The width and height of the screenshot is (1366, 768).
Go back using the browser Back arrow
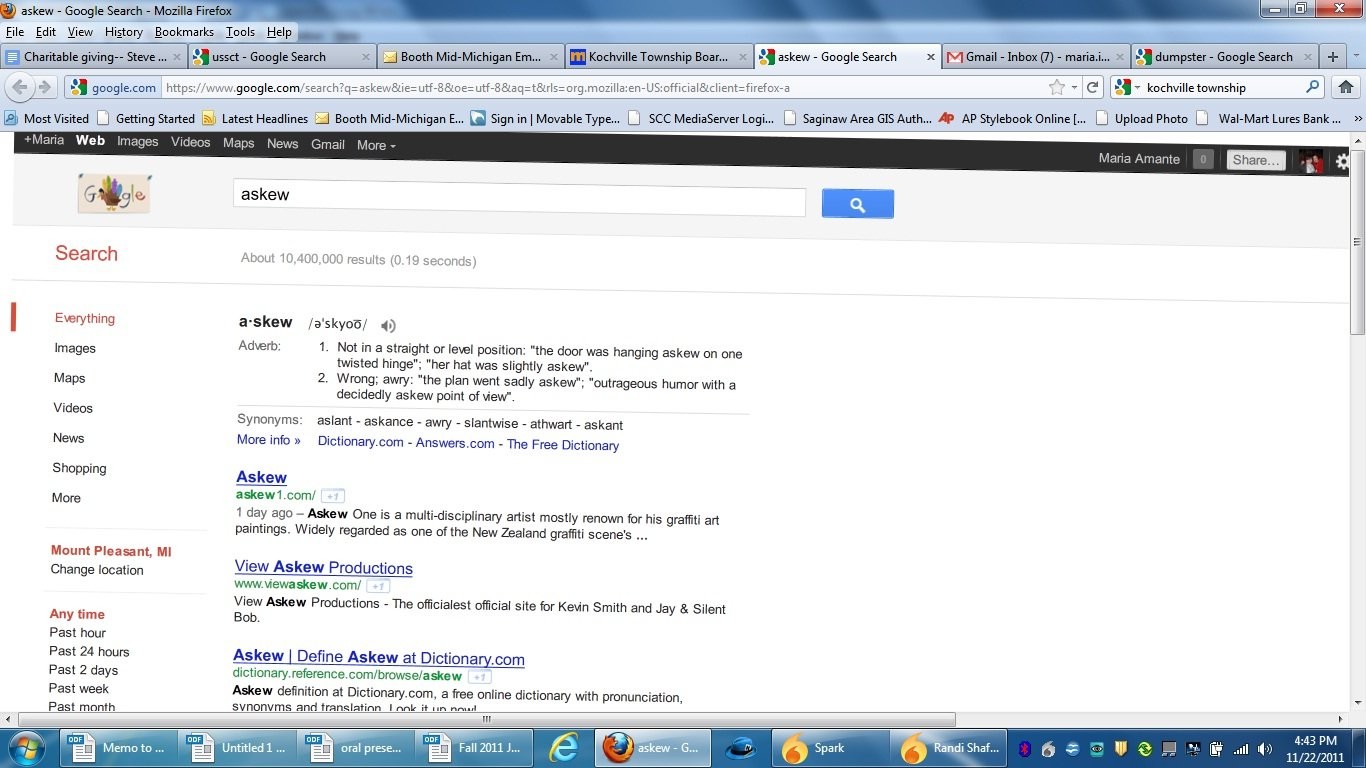tap(20, 87)
